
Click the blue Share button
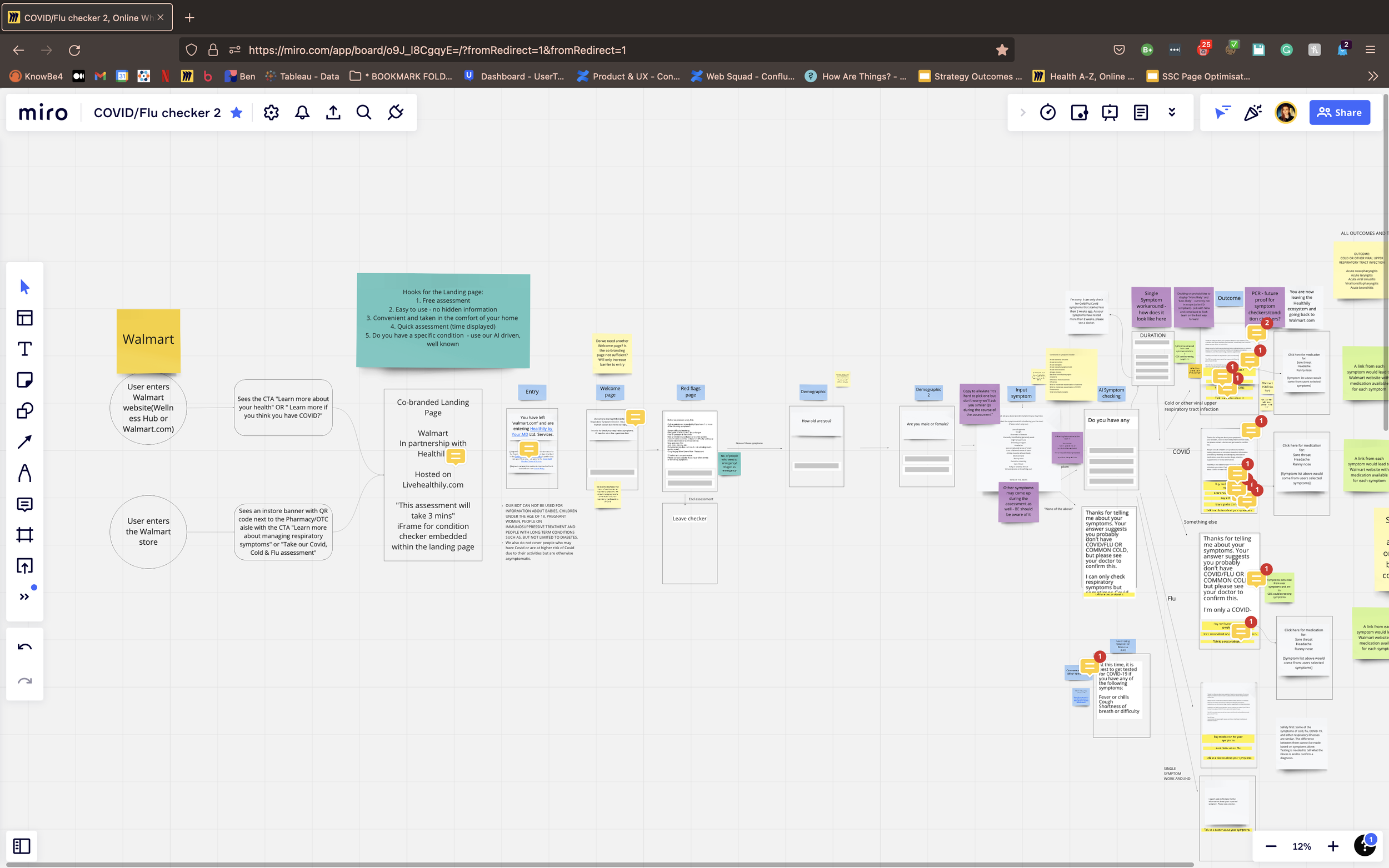pos(1339,113)
